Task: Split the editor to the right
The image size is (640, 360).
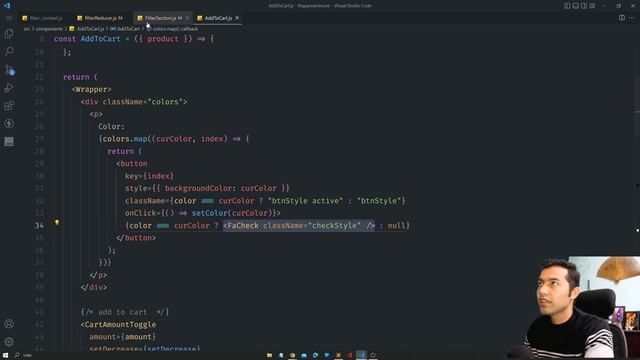Action: click(x=622, y=18)
